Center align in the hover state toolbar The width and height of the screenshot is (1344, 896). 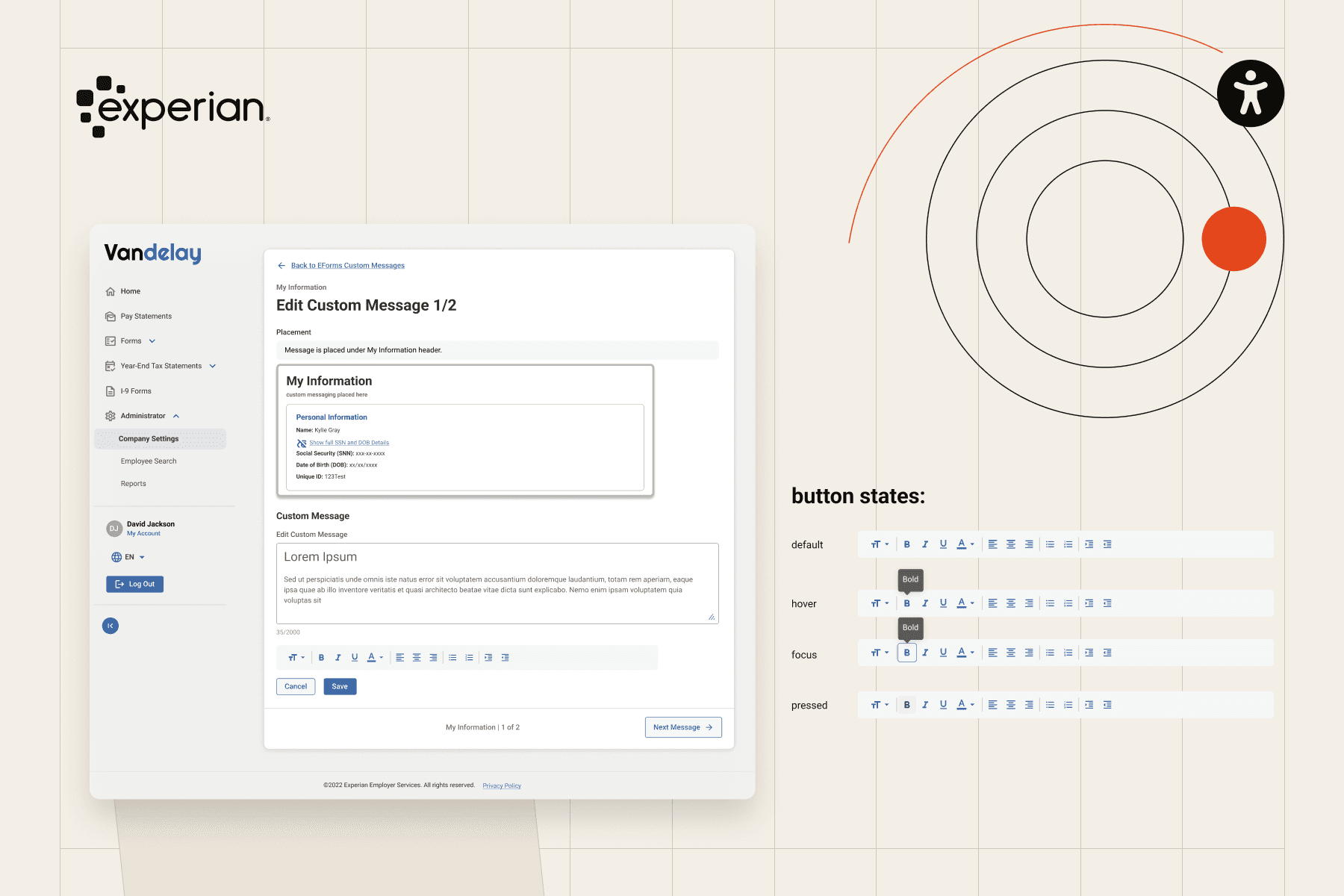pyautogui.click(x=1011, y=603)
